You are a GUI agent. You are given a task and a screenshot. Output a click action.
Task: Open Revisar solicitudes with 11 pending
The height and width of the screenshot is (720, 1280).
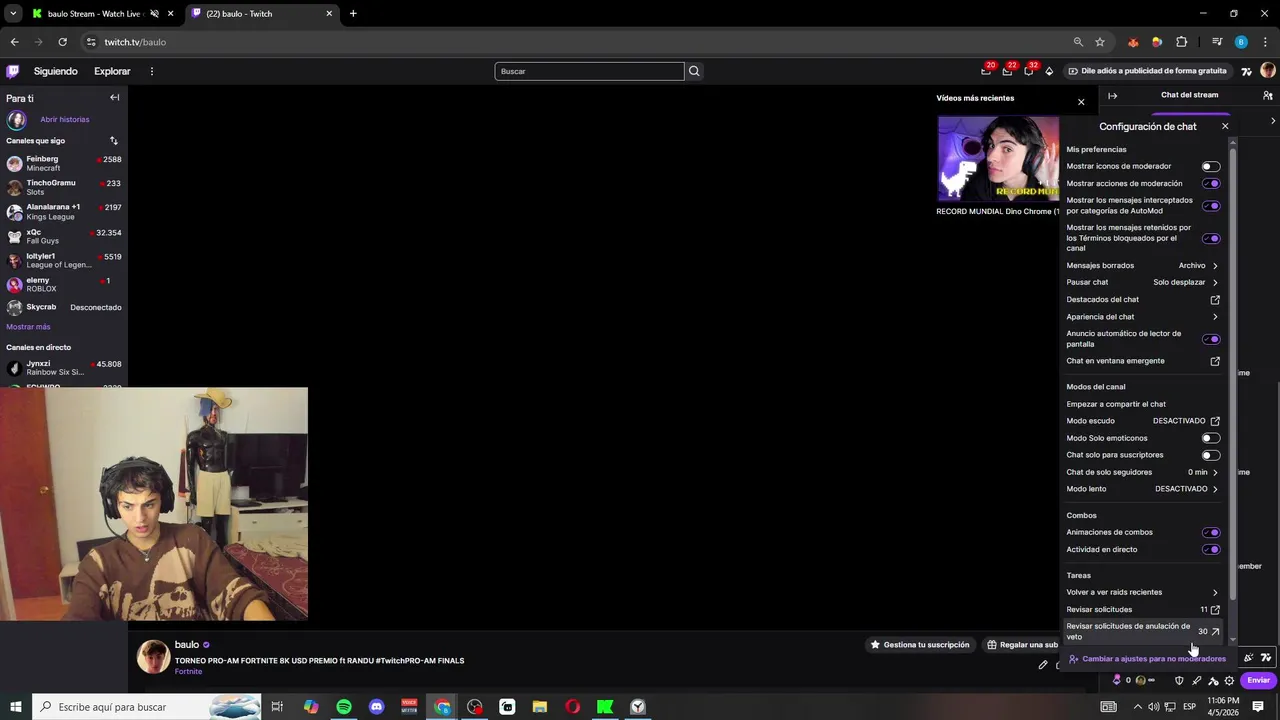[x=1143, y=609]
